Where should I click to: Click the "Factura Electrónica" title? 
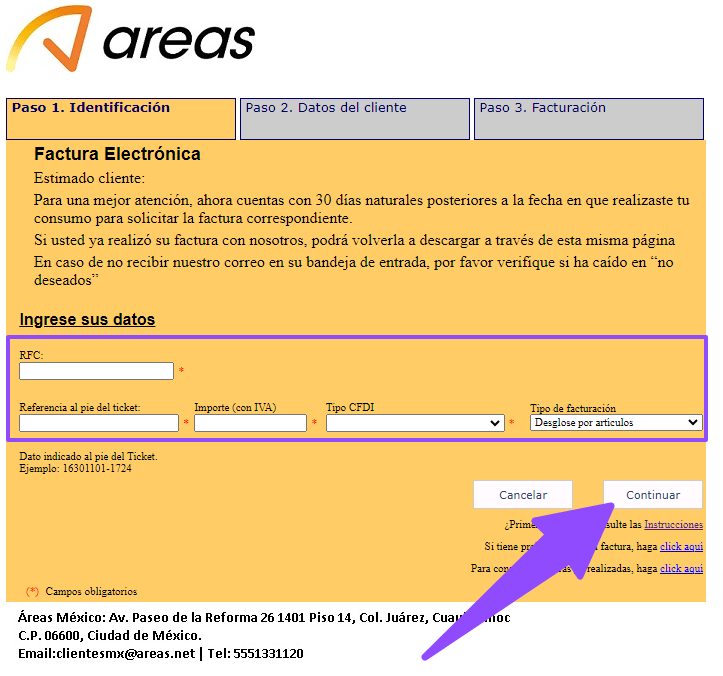click(117, 154)
